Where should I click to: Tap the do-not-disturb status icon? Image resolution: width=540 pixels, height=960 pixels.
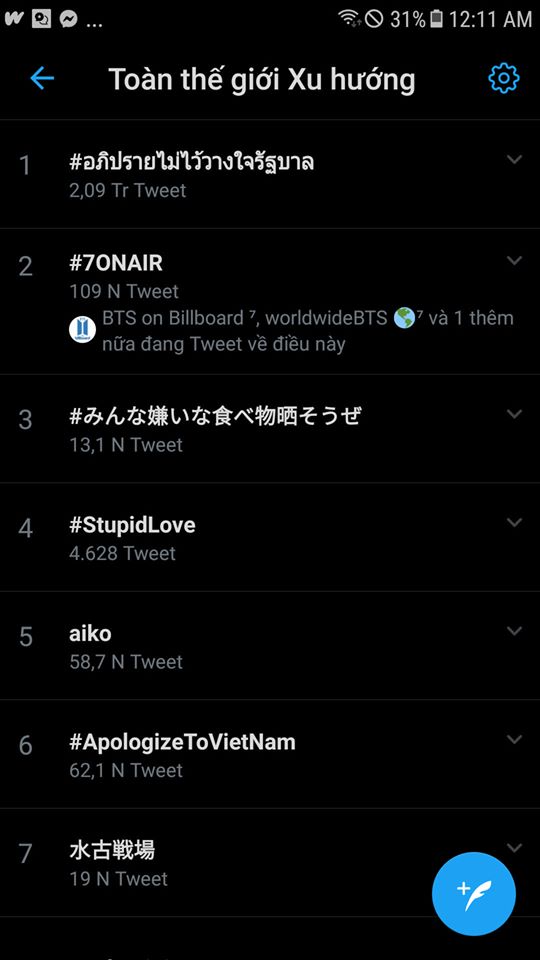click(x=373, y=19)
